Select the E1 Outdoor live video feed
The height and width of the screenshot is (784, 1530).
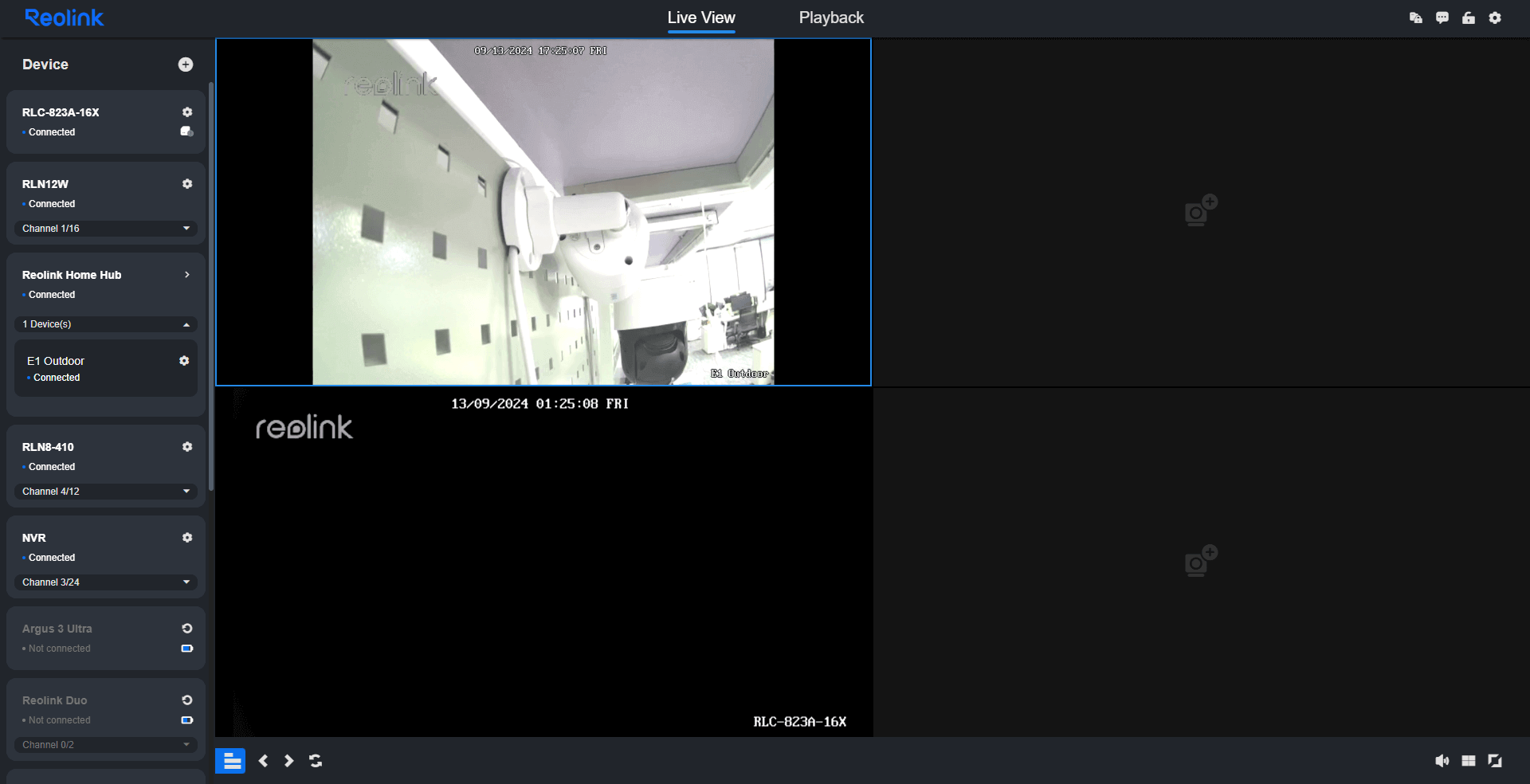pos(543,212)
